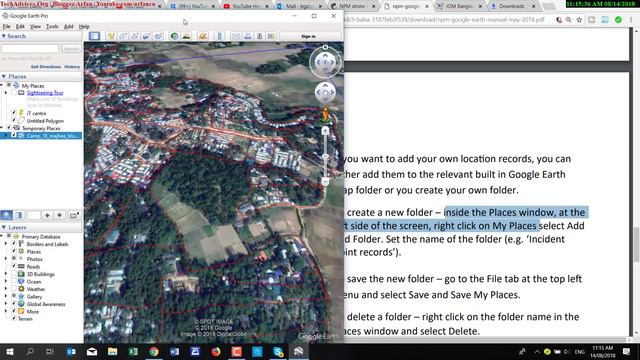Uncheck the Borders and Labels layer
The image size is (640, 360).
point(13,244)
